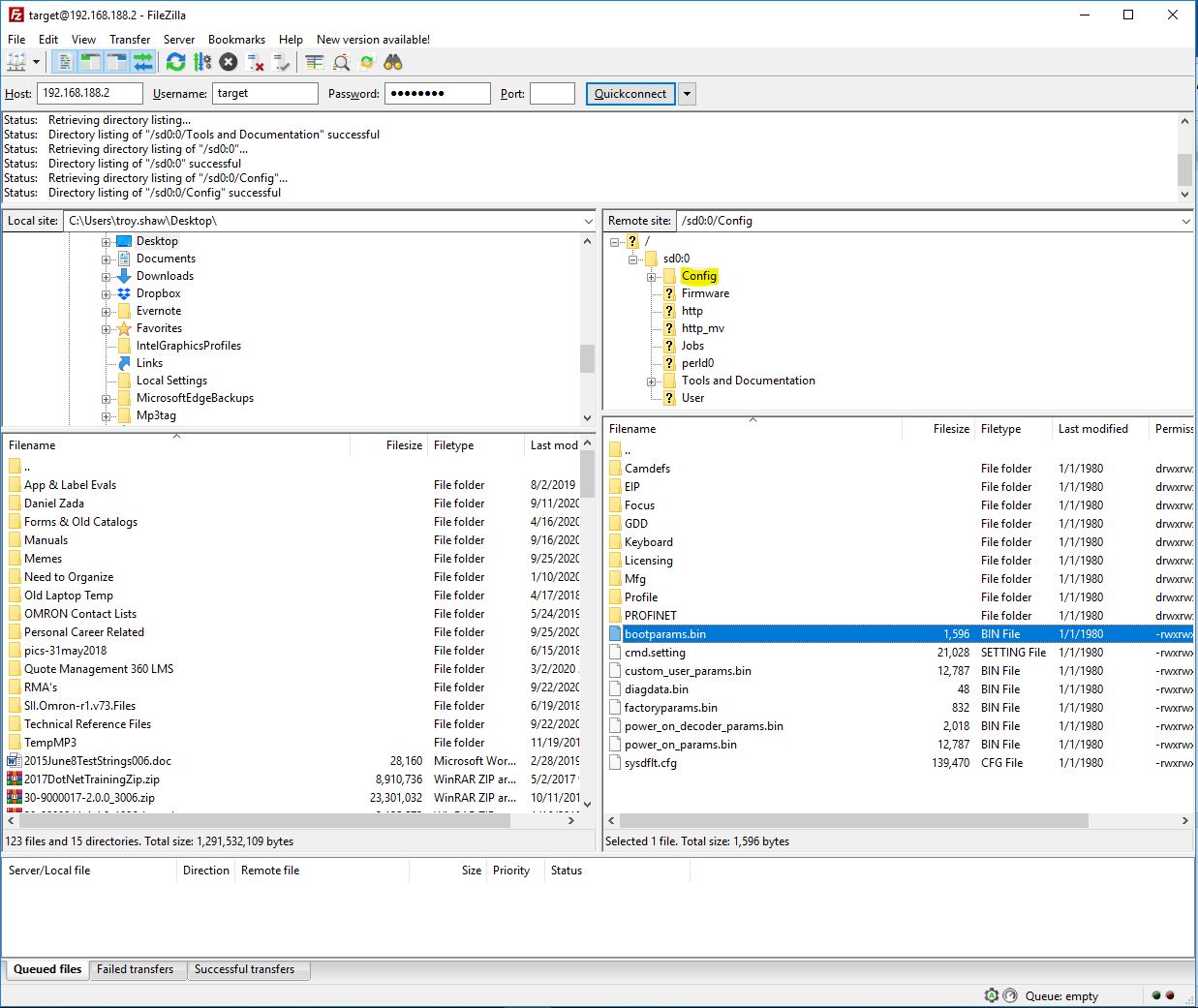The width and height of the screenshot is (1198, 1008).
Task: Open the Site Manager icon
Action: [16, 62]
